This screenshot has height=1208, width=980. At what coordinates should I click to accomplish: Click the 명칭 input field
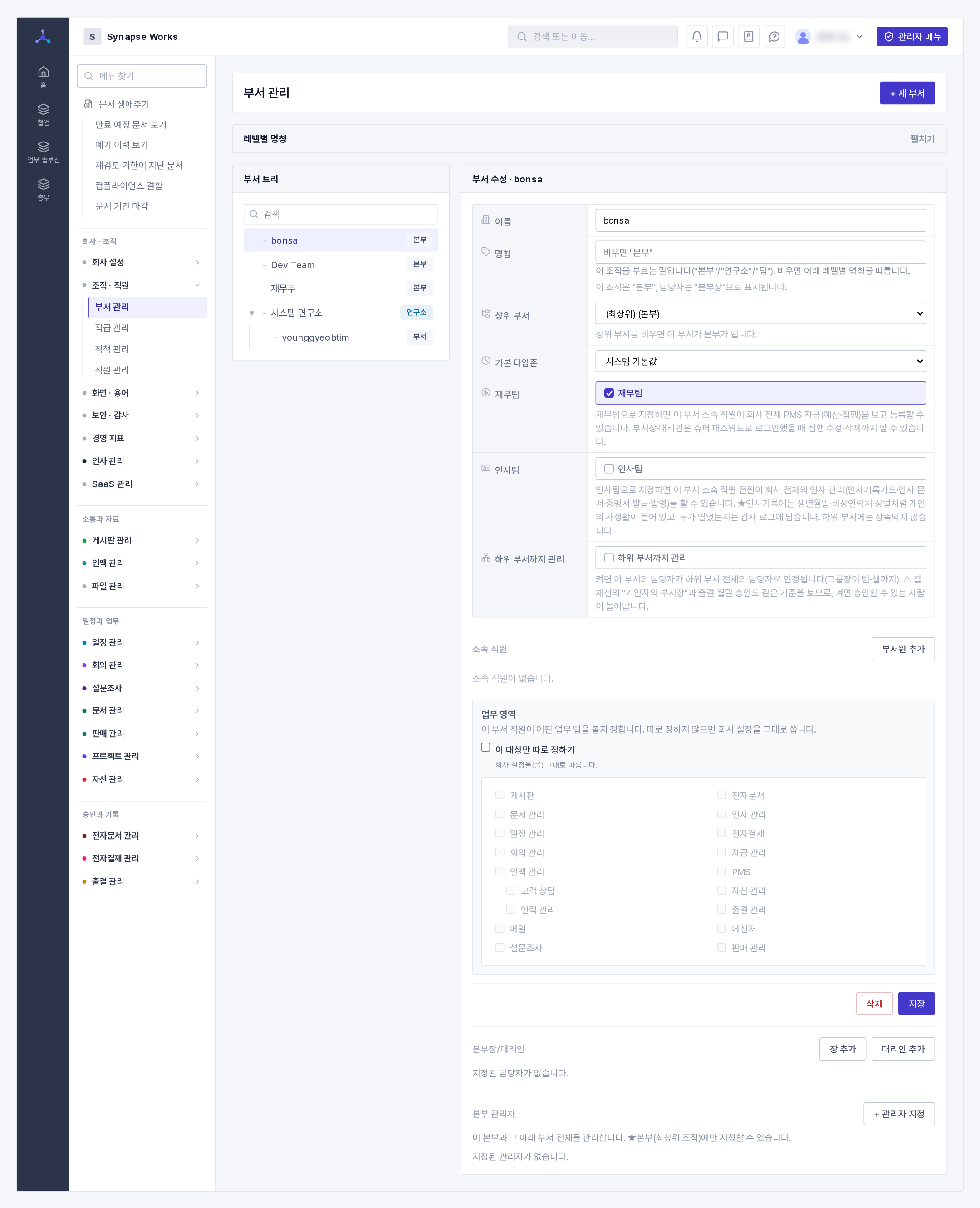(760, 252)
